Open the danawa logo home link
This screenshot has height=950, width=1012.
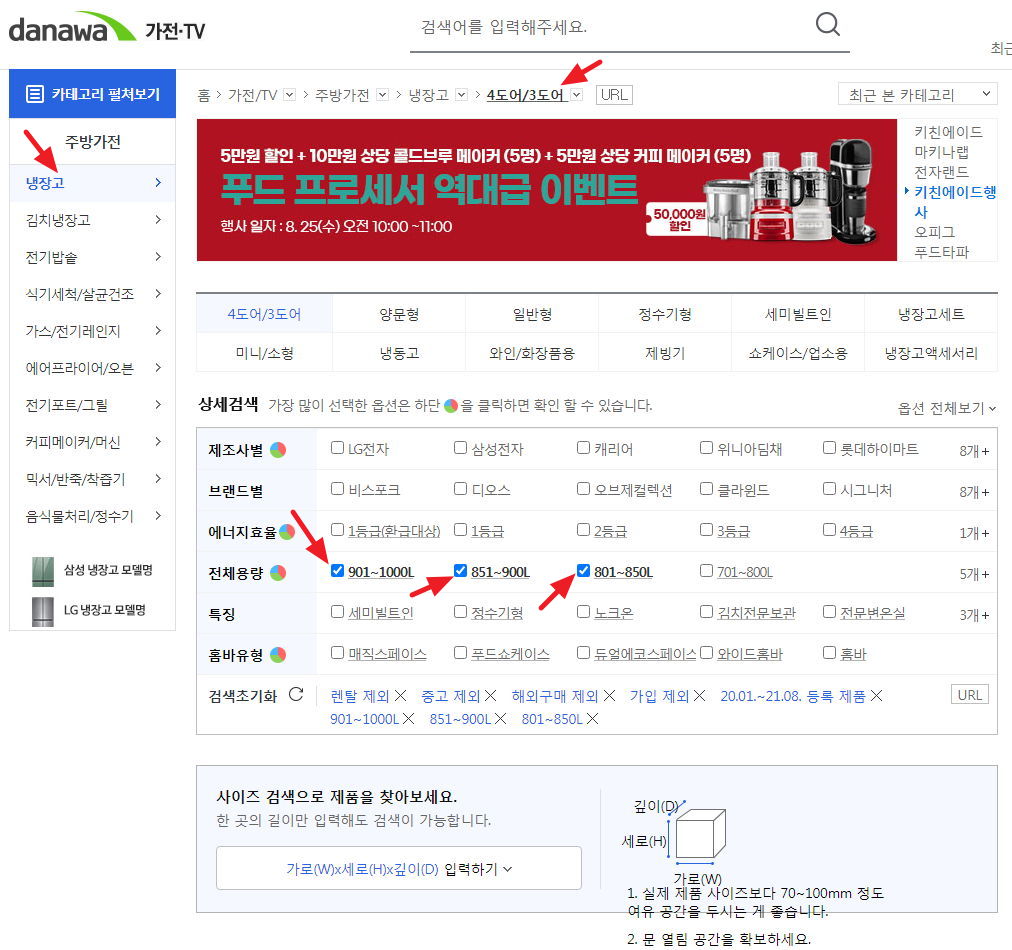[71, 28]
